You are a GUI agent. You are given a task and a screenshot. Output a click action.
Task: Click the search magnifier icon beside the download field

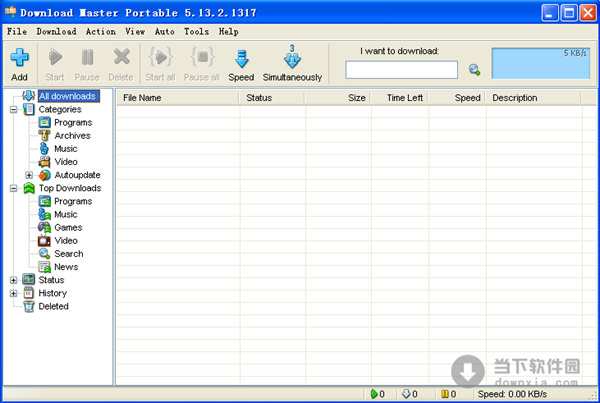point(474,70)
